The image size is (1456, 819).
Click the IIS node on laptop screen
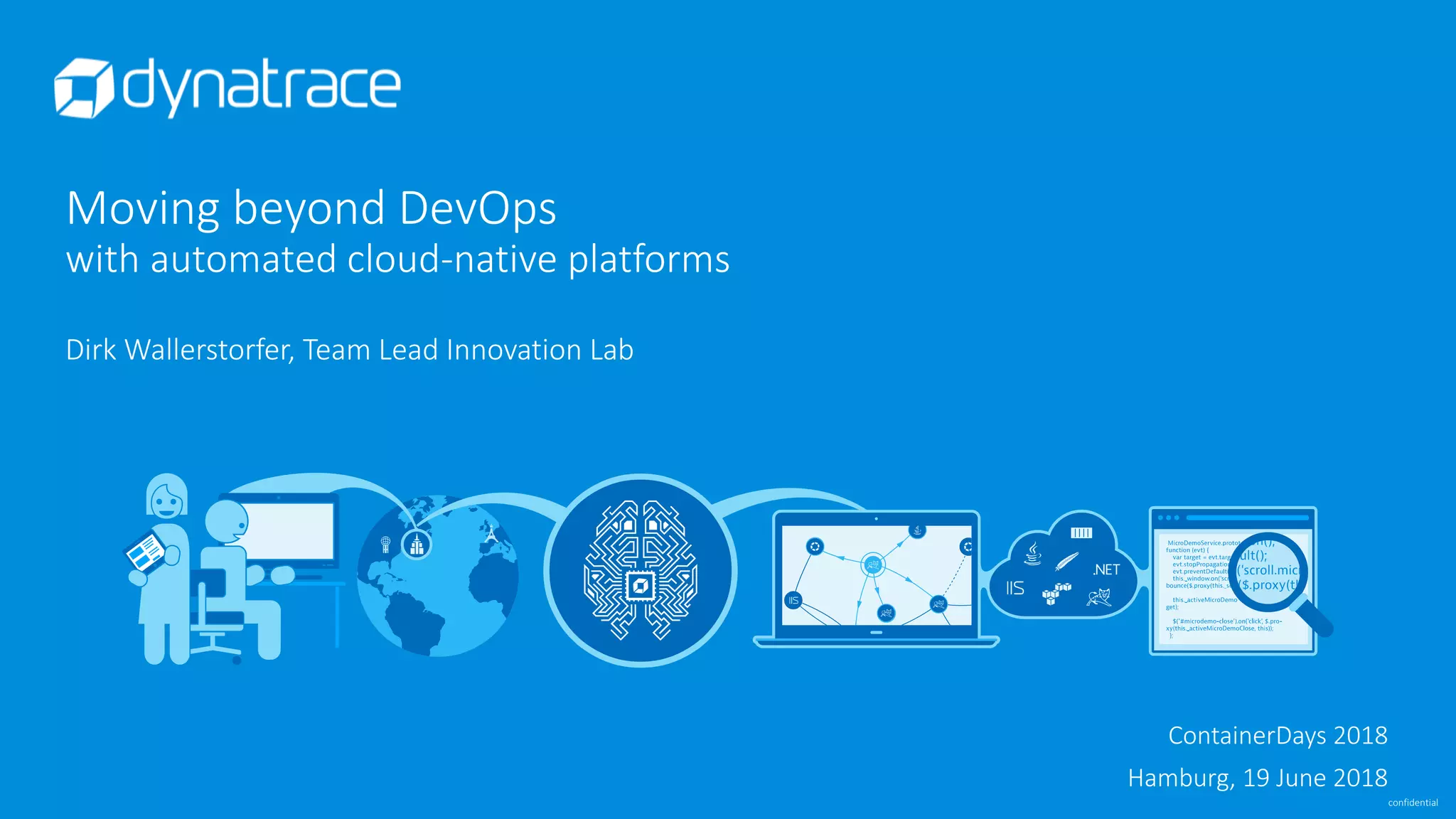793,600
